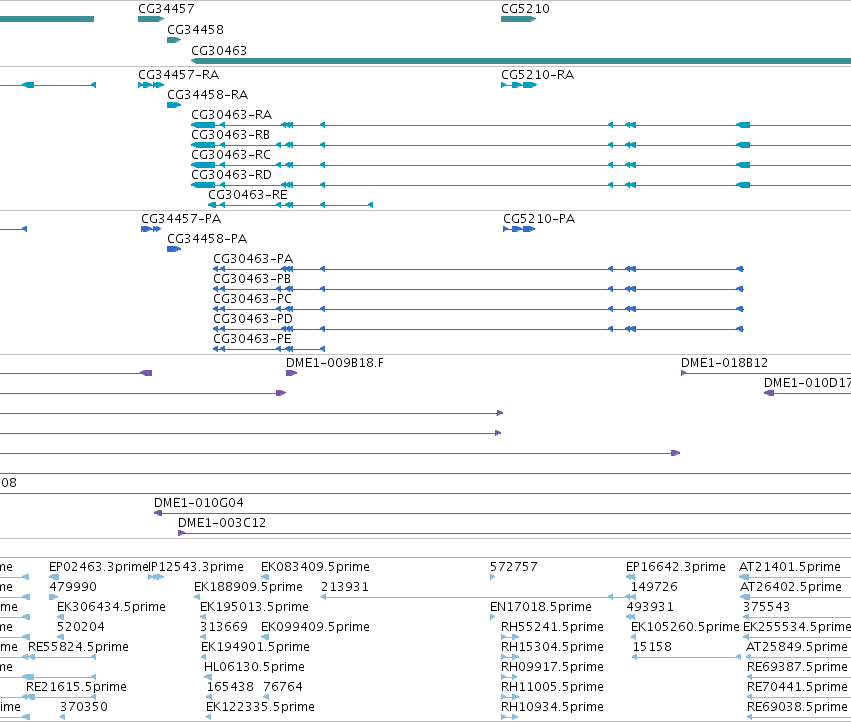
Task: Select transcript CG30463-RA label
Action: [x=232, y=115]
